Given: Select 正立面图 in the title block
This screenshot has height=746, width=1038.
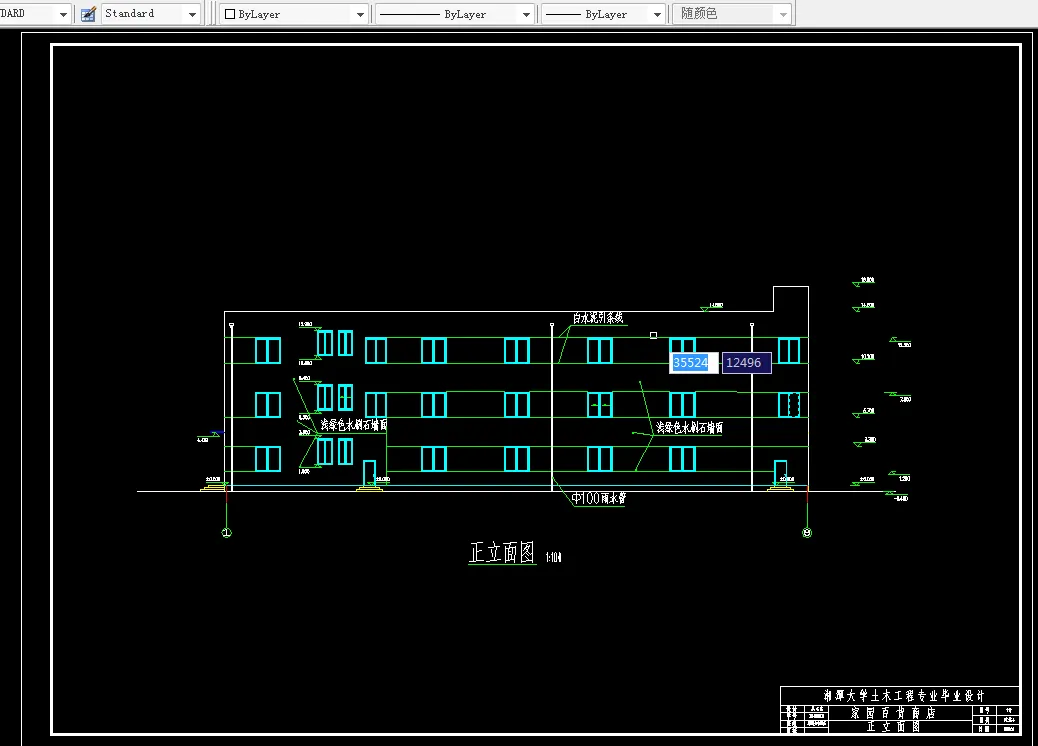Looking at the screenshot, I should click(x=893, y=727).
